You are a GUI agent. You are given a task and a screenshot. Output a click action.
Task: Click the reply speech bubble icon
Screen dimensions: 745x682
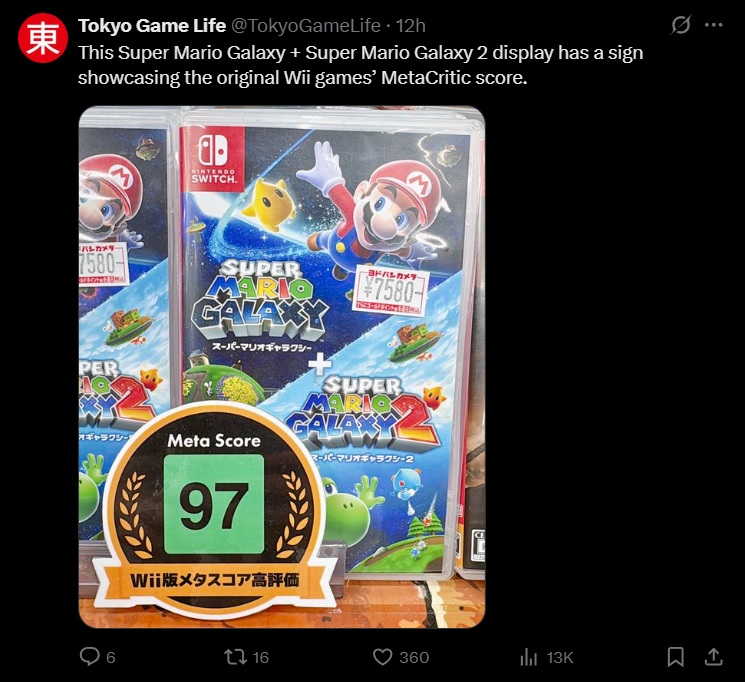[x=89, y=657]
